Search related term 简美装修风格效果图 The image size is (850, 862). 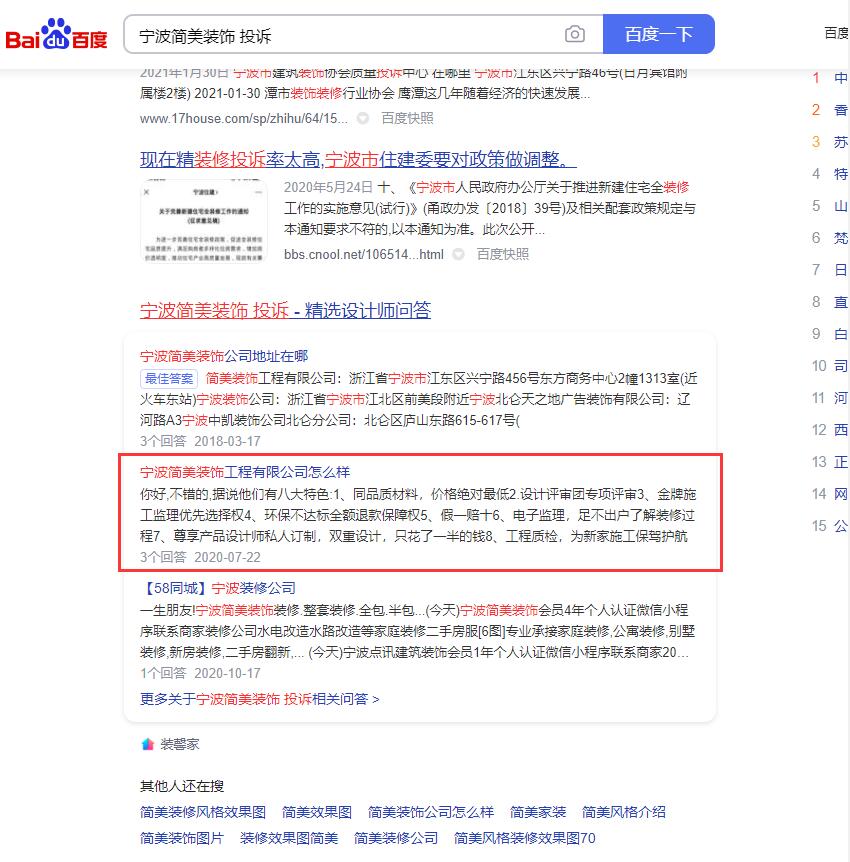(x=203, y=812)
